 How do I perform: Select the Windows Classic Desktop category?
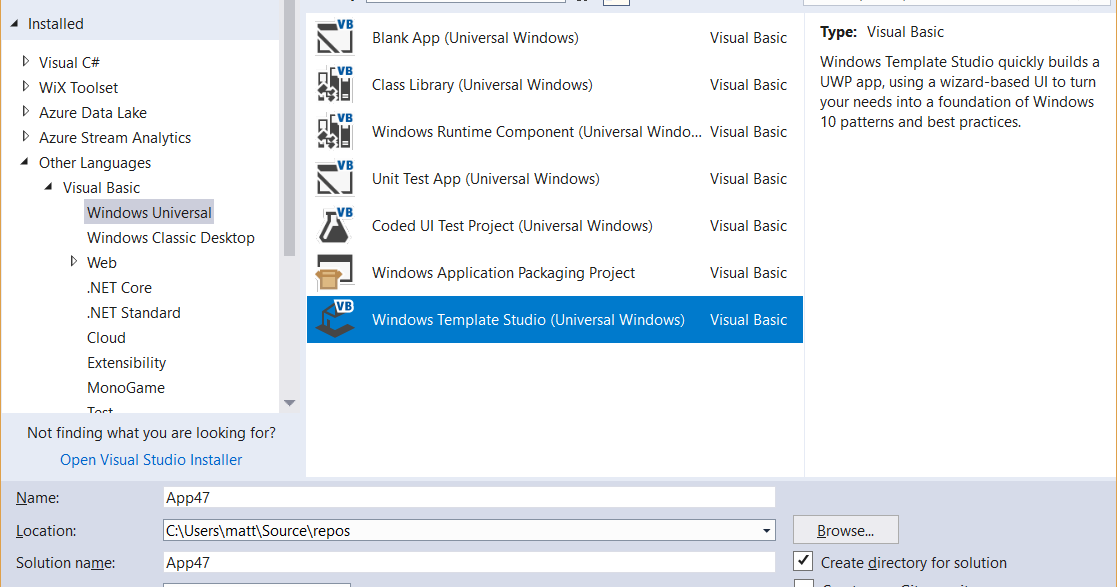pyautogui.click(x=170, y=237)
